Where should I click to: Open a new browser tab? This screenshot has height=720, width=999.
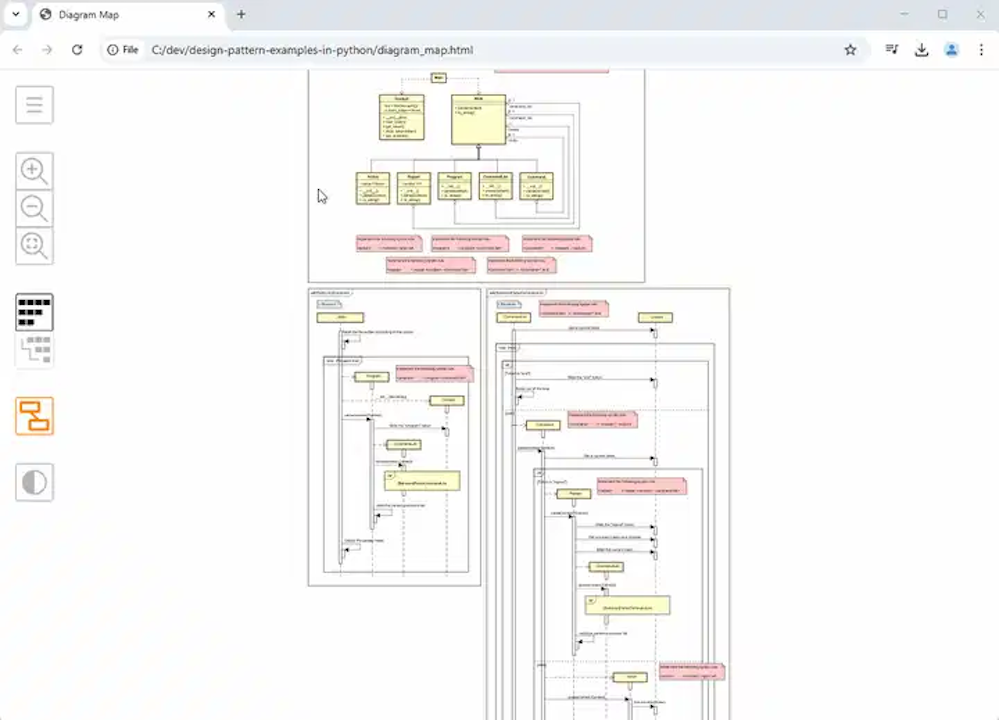tap(241, 14)
